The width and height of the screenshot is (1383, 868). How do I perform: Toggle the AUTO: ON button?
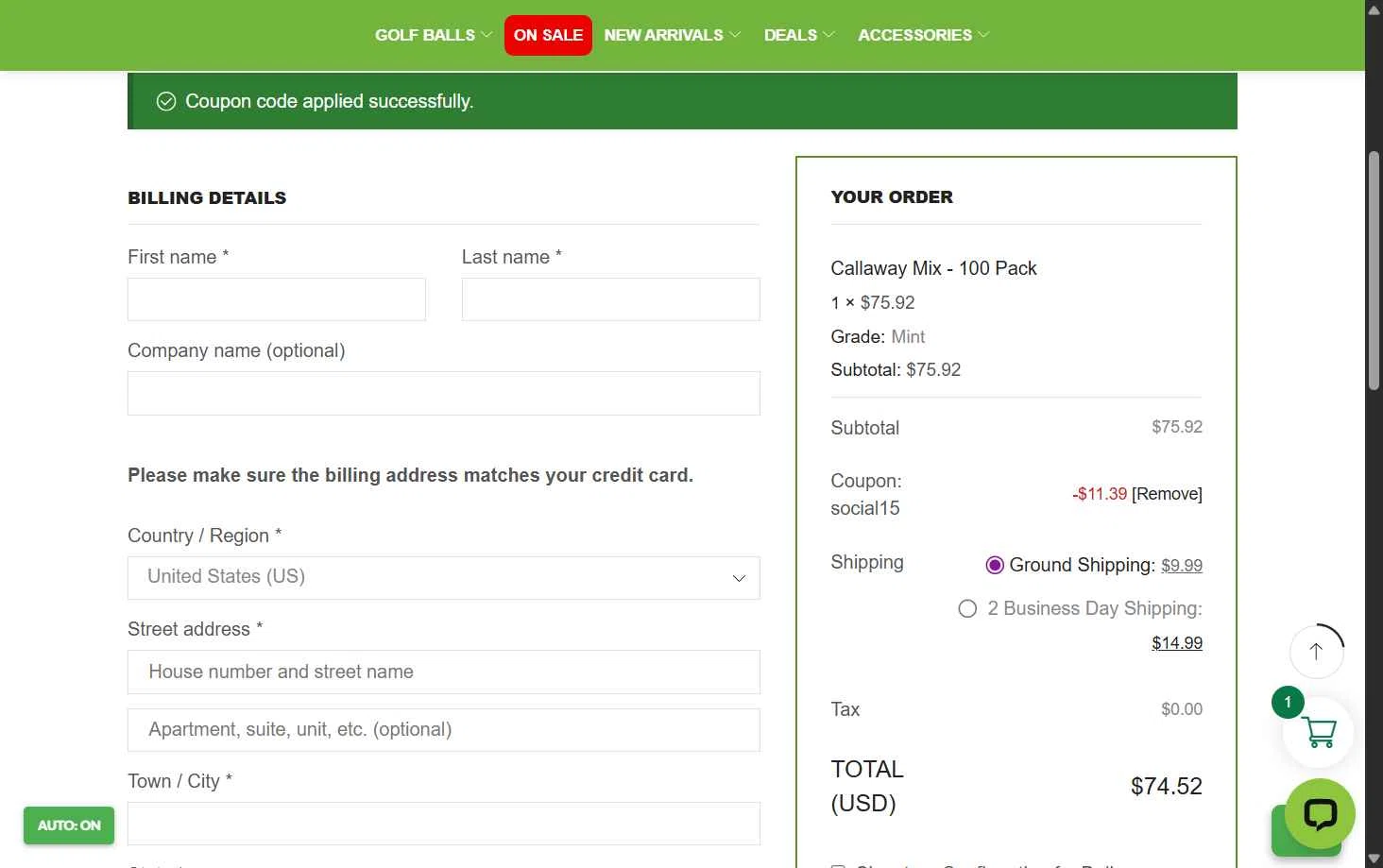click(69, 825)
